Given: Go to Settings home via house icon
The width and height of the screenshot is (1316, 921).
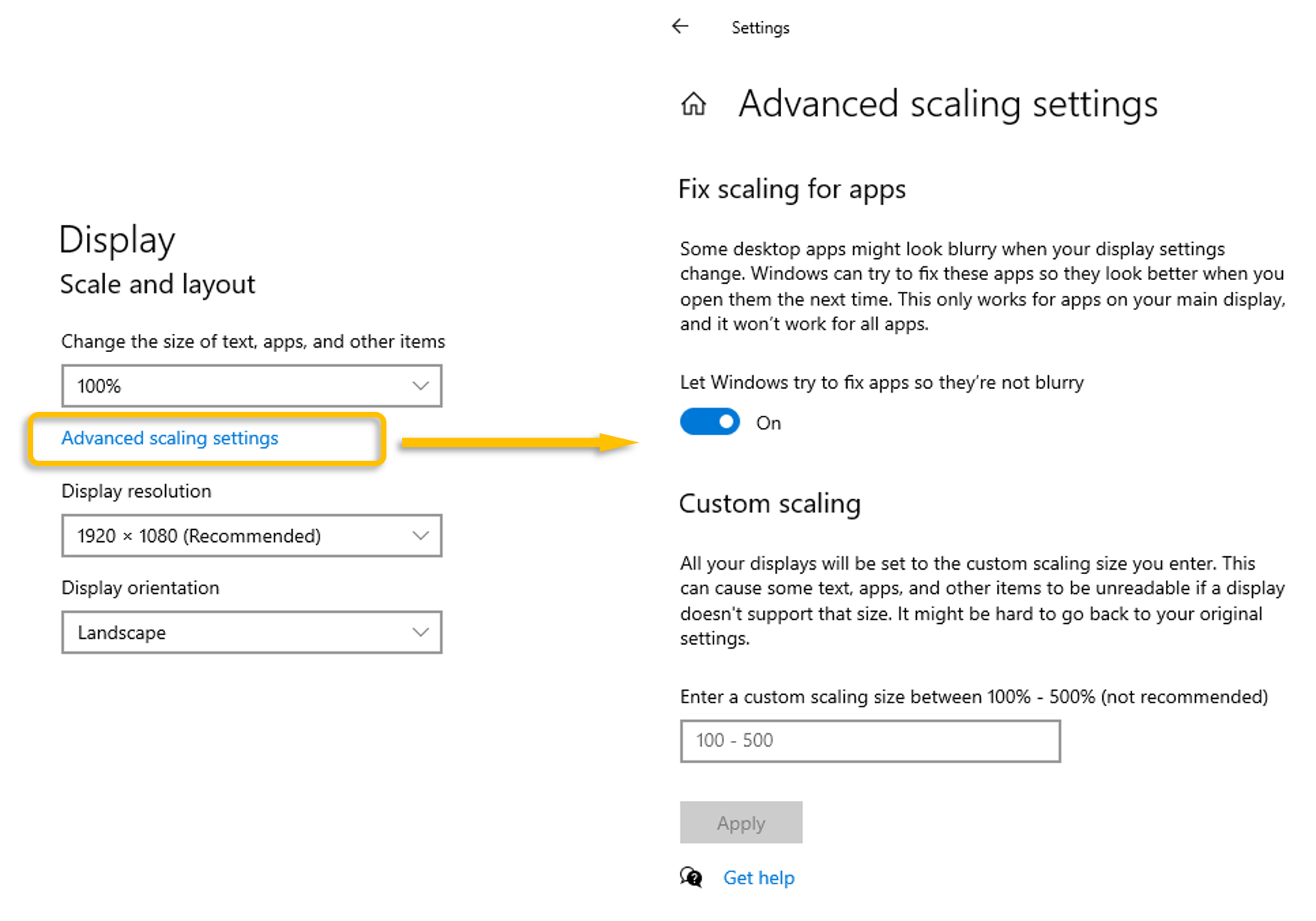Looking at the screenshot, I should tap(693, 104).
